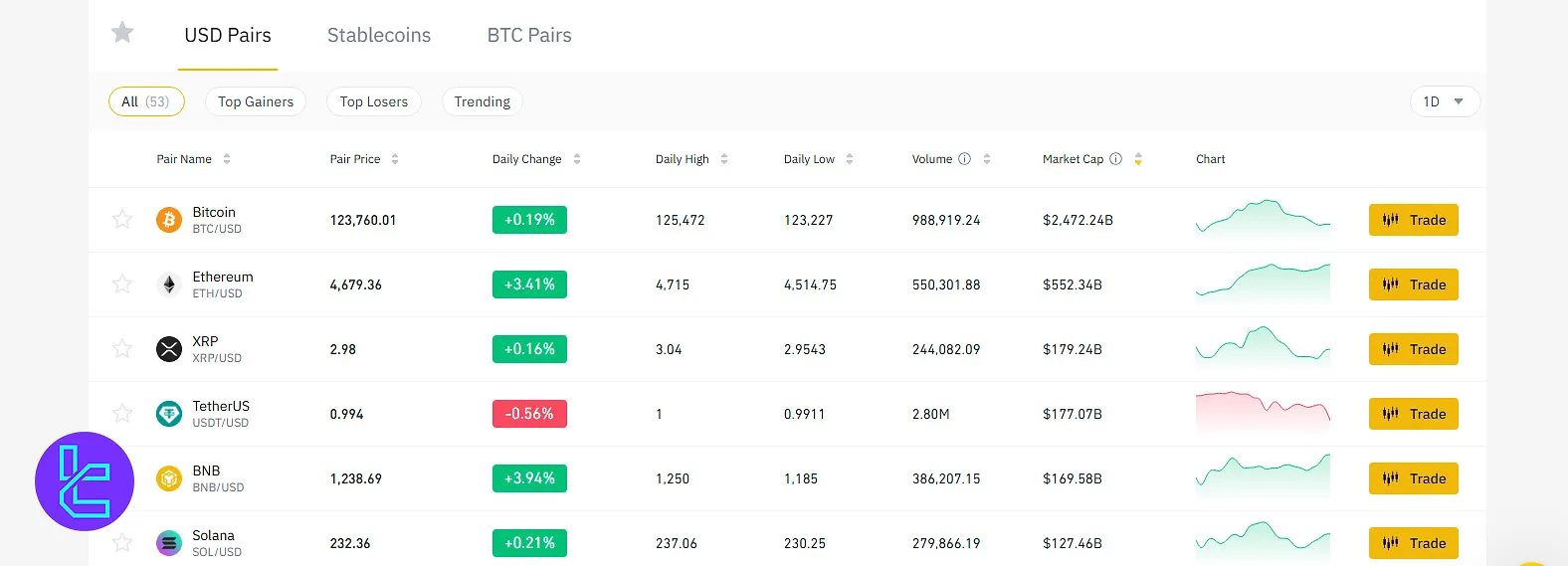
Task: Open the Ethereum pair name link
Action: coord(223,277)
